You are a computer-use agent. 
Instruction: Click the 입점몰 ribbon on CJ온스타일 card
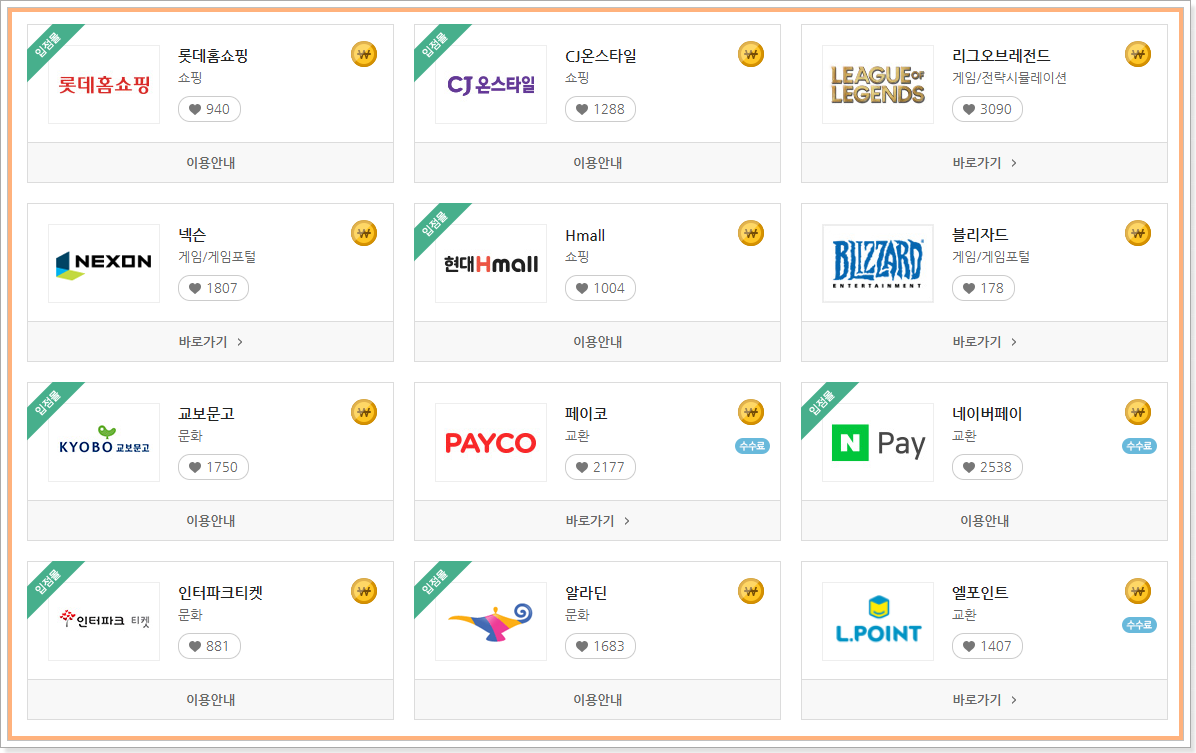(434, 45)
